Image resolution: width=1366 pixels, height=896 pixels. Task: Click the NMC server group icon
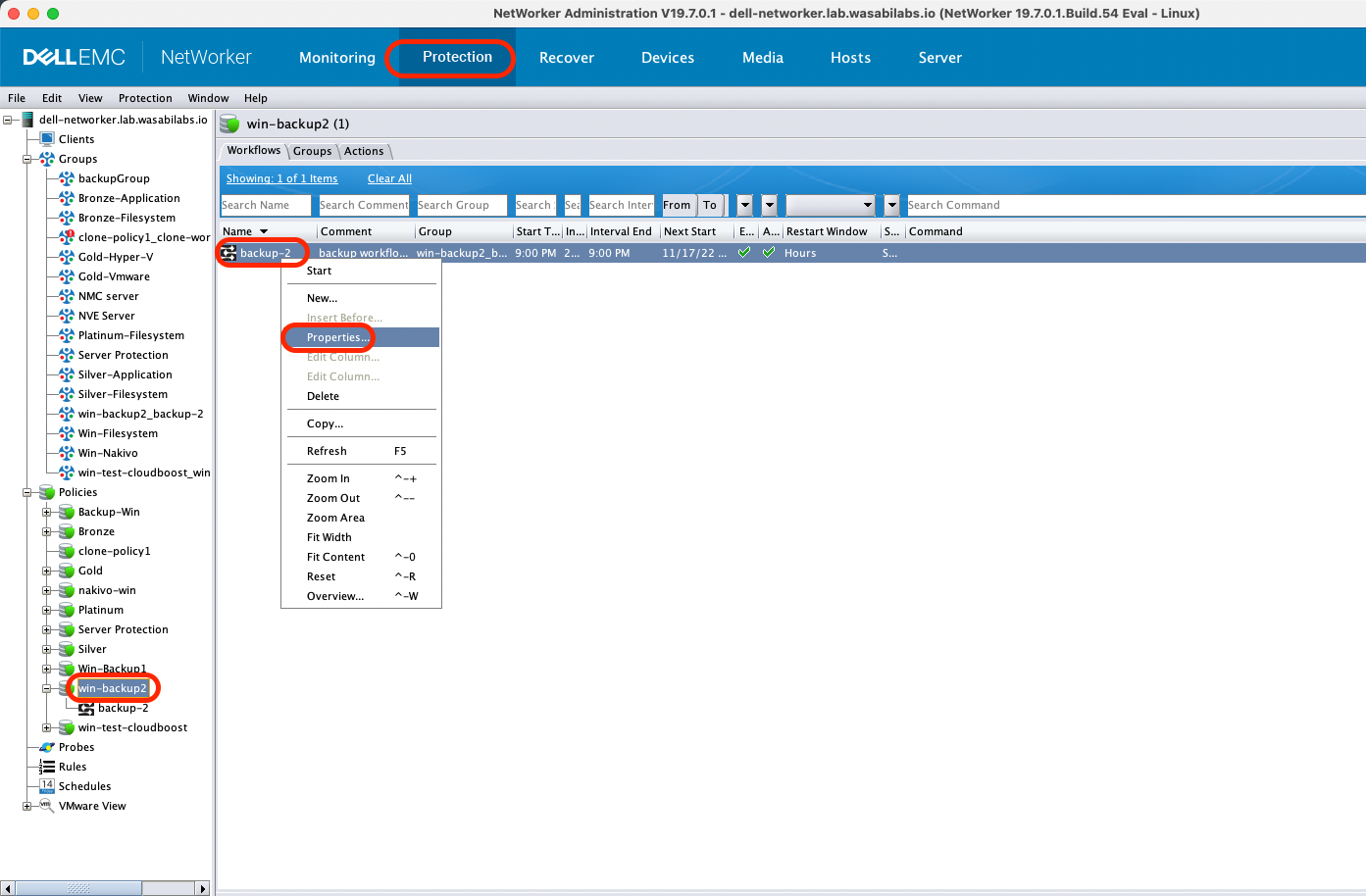click(67, 296)
